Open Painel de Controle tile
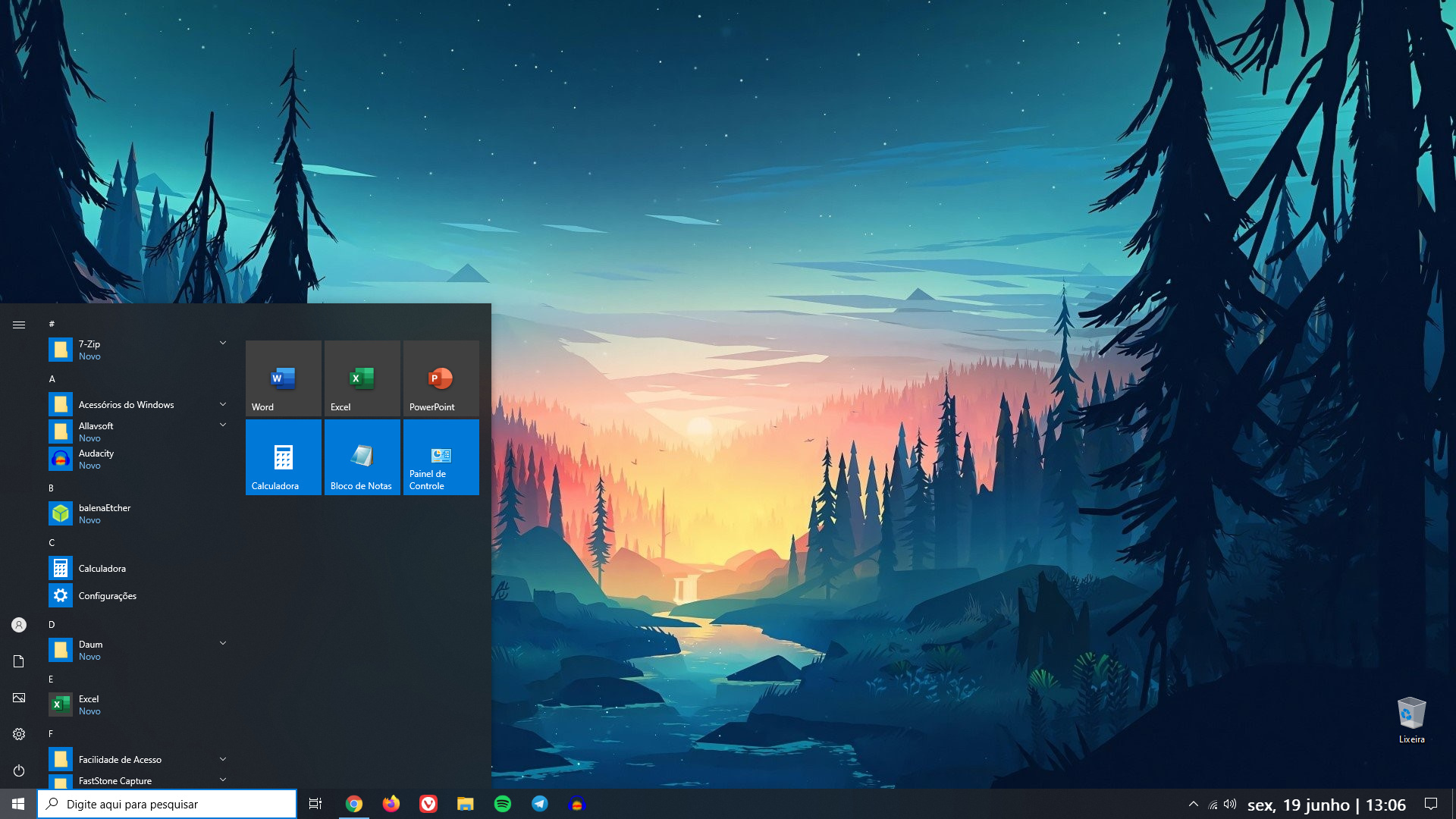Viewport: 1456px width, 819px height. point(441,457)
